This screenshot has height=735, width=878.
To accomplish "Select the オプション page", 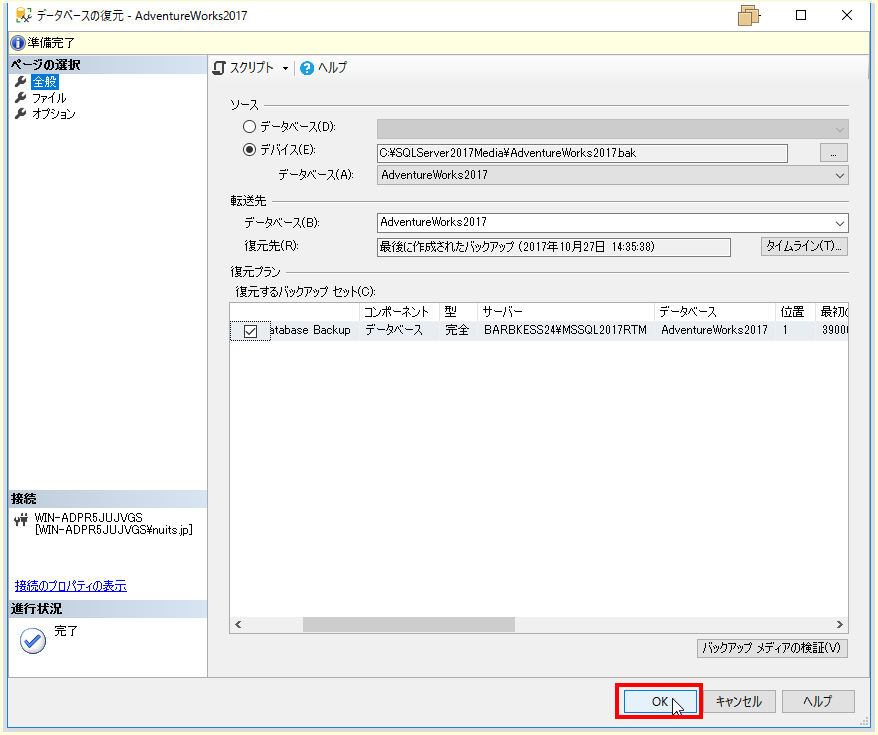I will [53, 114].
